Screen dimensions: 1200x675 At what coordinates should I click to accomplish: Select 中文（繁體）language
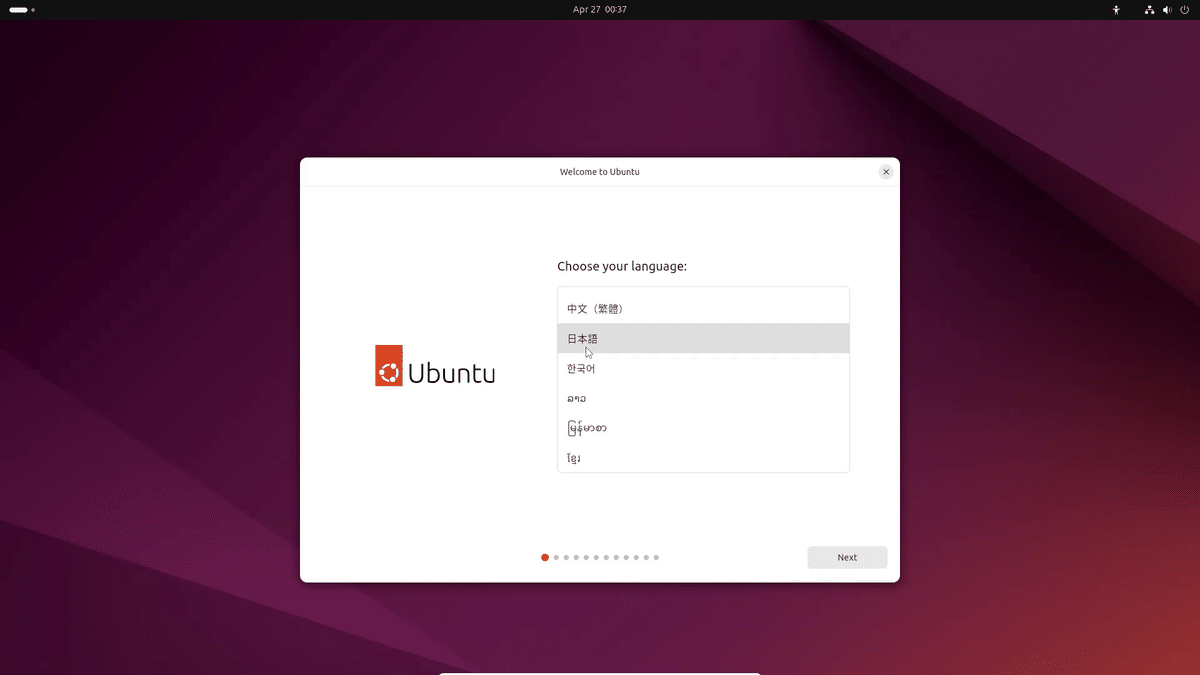pyautogui.click(x=703, y=309)
